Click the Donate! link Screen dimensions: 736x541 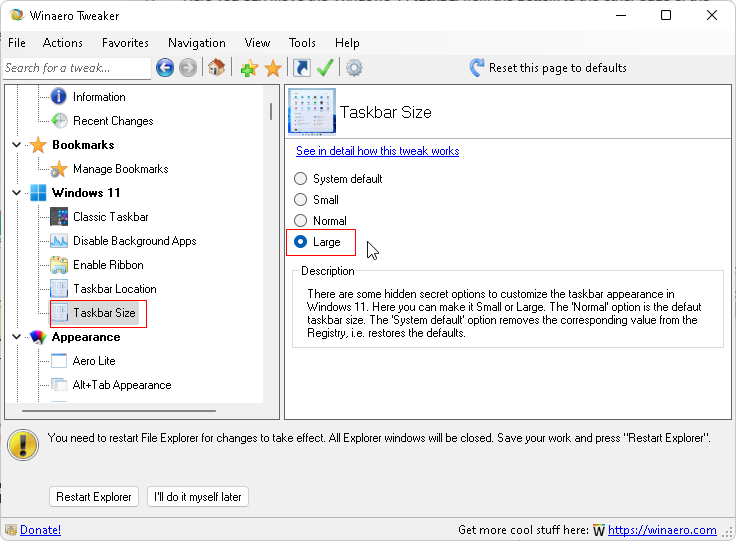[x=40, y=530]
